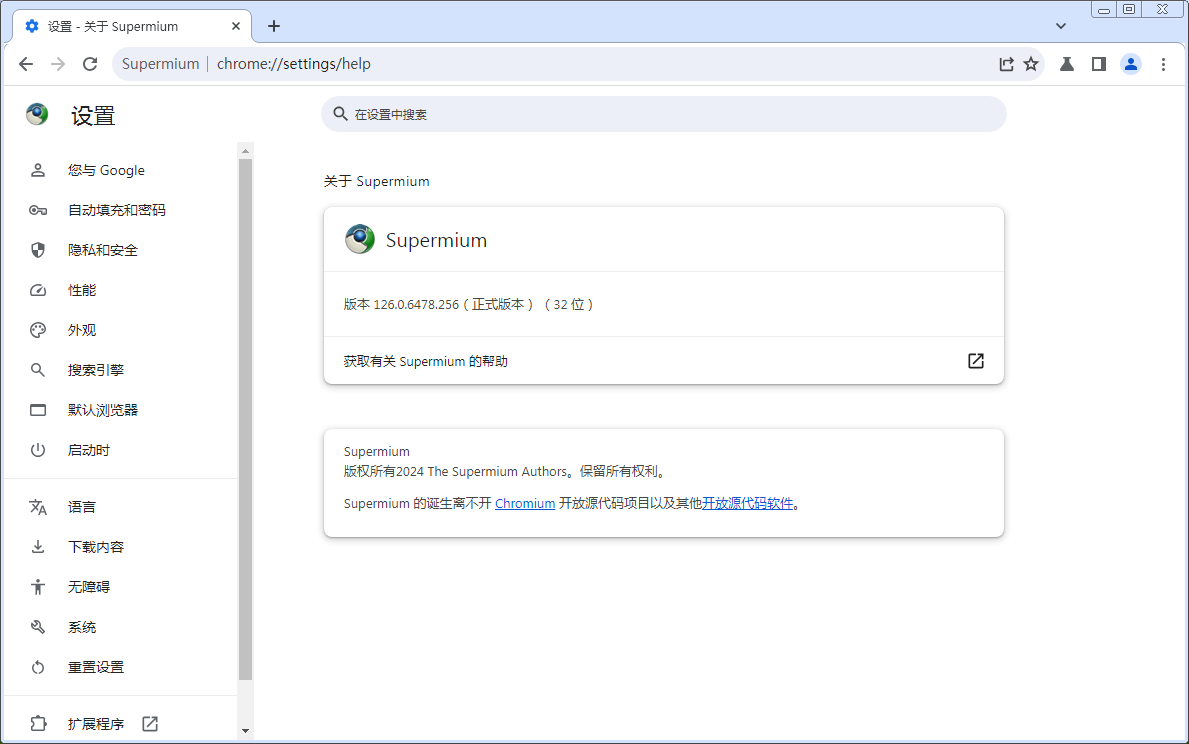Click the 关于 Supermium heading
Screen dimensions: 1189x744
point(377,181)
